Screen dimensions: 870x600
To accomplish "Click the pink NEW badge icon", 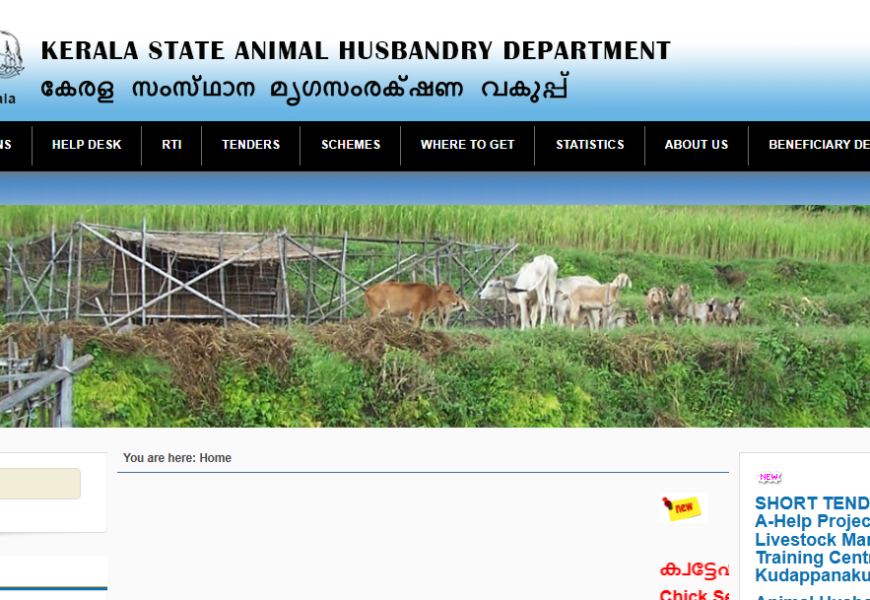I will tap(769, 477).
